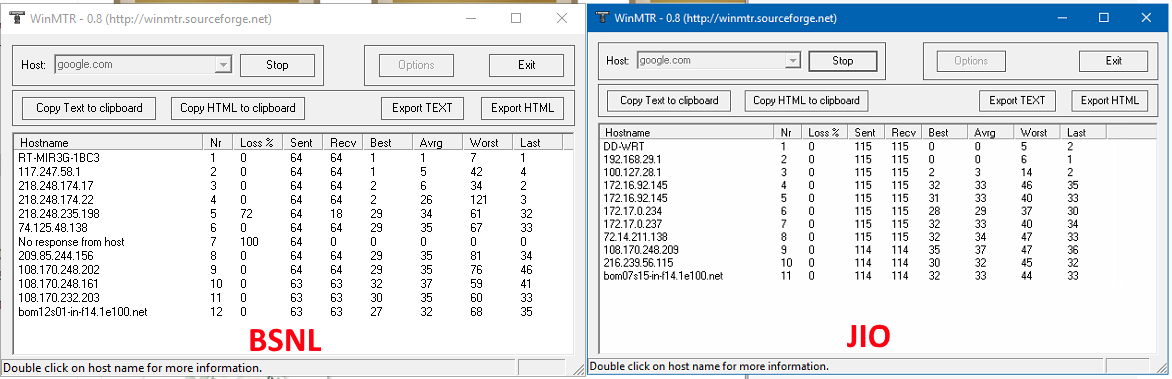Exit the BSNL WinMTR window
Screen dimensions: 1172x379
pos(526,65)
